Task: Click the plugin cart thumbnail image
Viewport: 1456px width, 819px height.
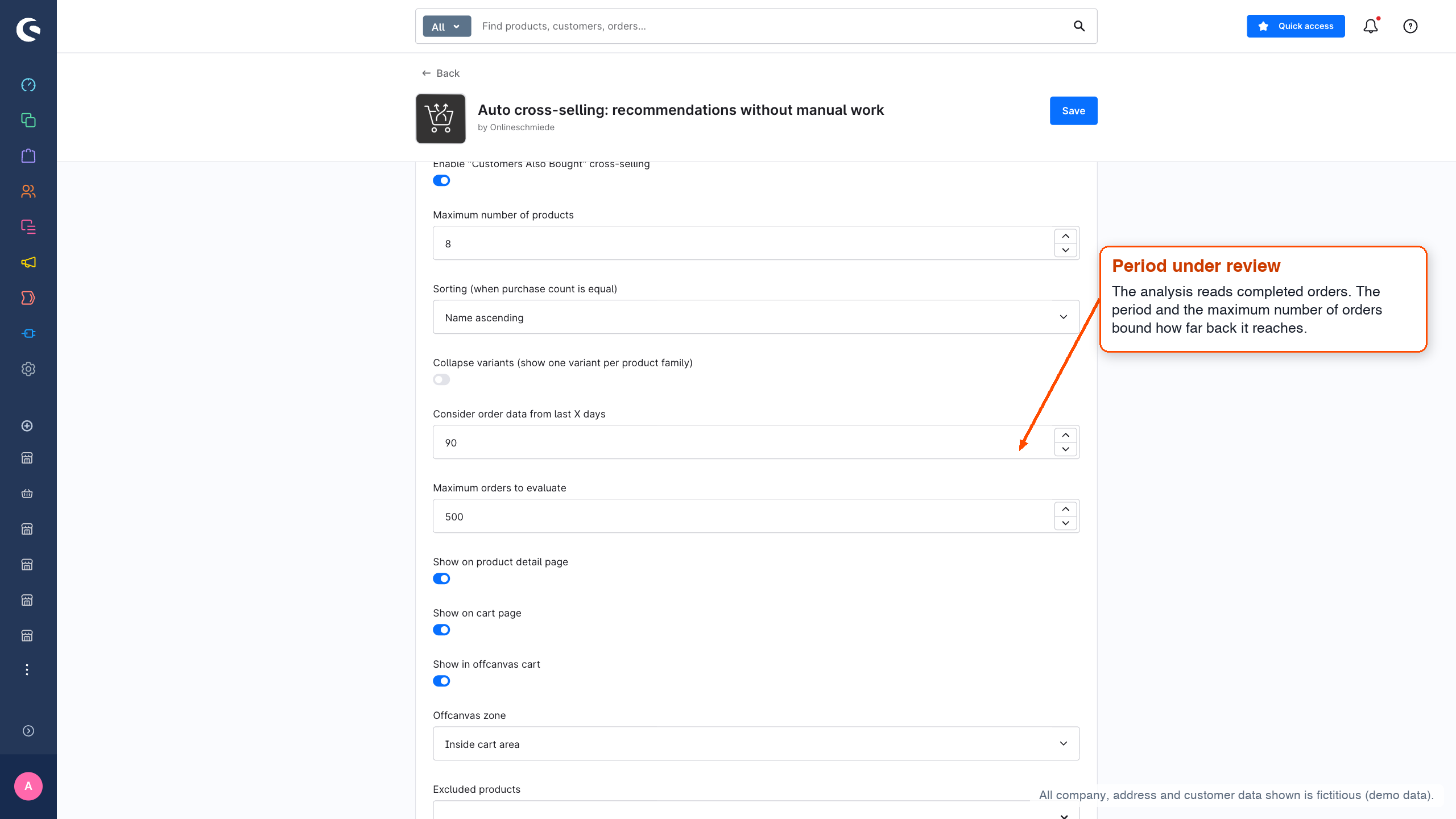Action: click(x=441, y=118)
